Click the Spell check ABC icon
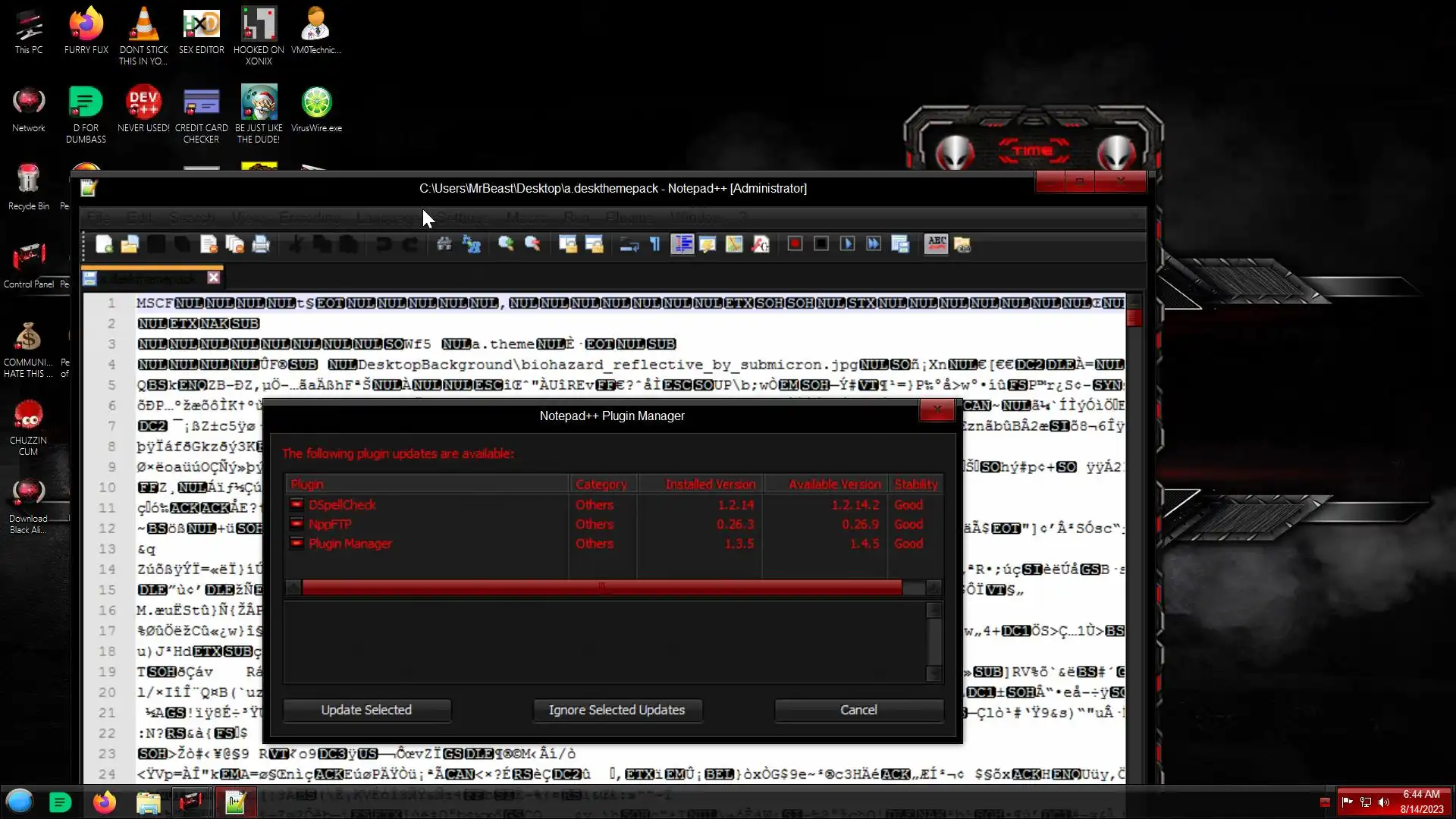The height and width of the screenshot is (819, 1456). [x=937, y=244]
